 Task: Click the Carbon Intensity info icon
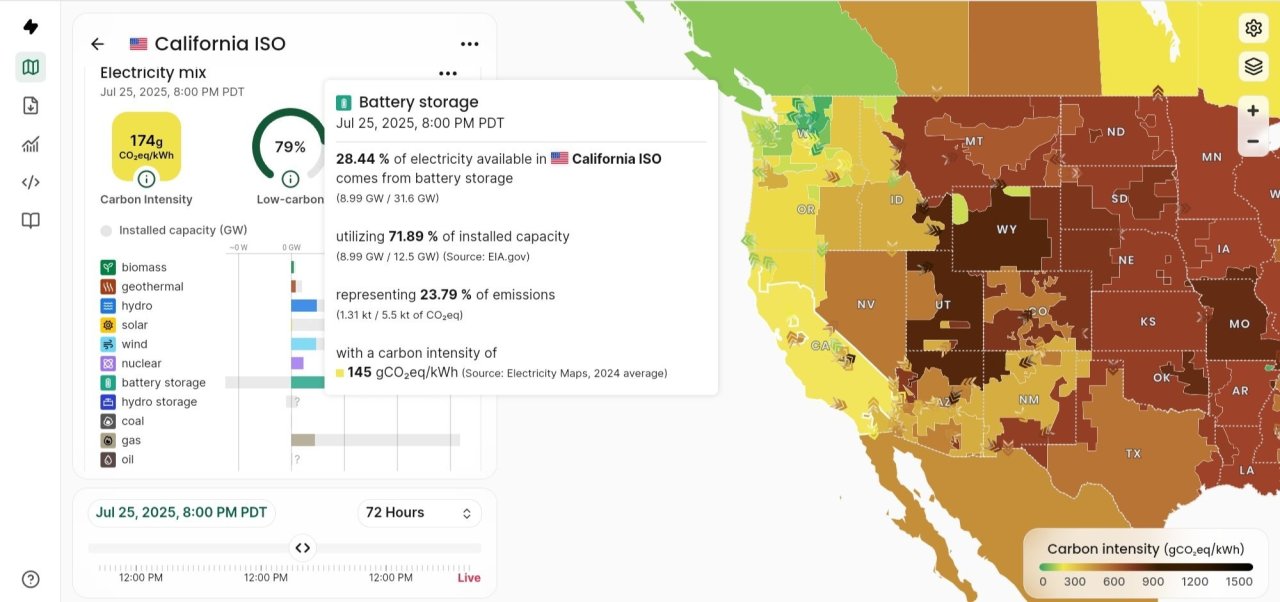point(146,179)
